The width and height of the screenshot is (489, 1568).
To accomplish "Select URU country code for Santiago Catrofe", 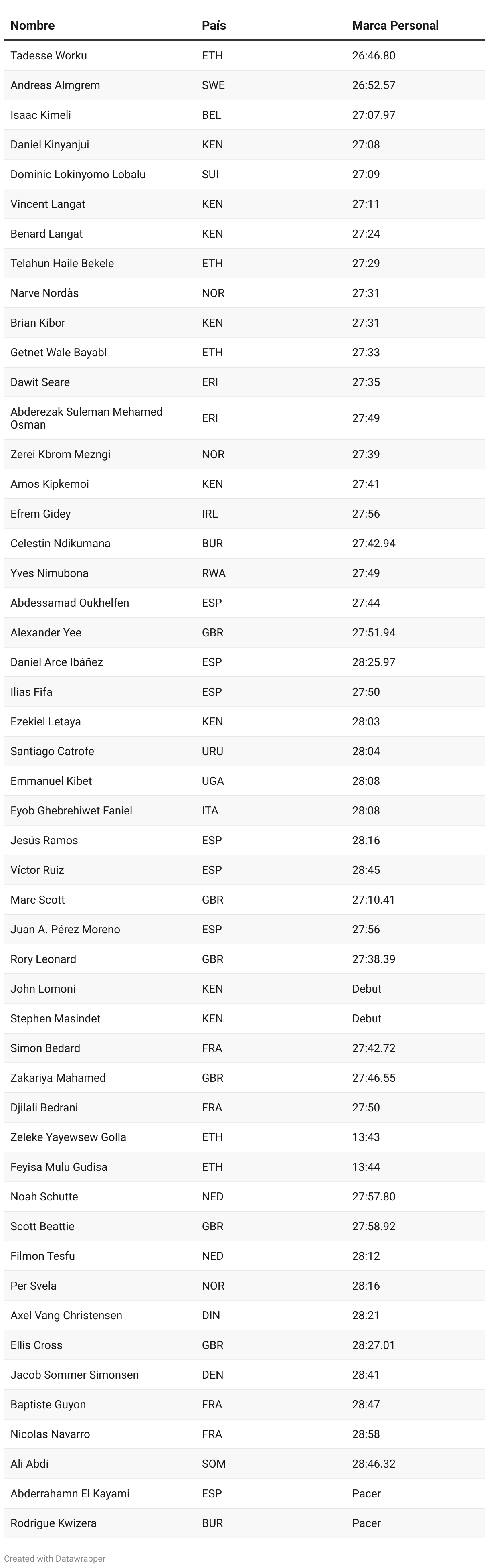I will (213, 751).
